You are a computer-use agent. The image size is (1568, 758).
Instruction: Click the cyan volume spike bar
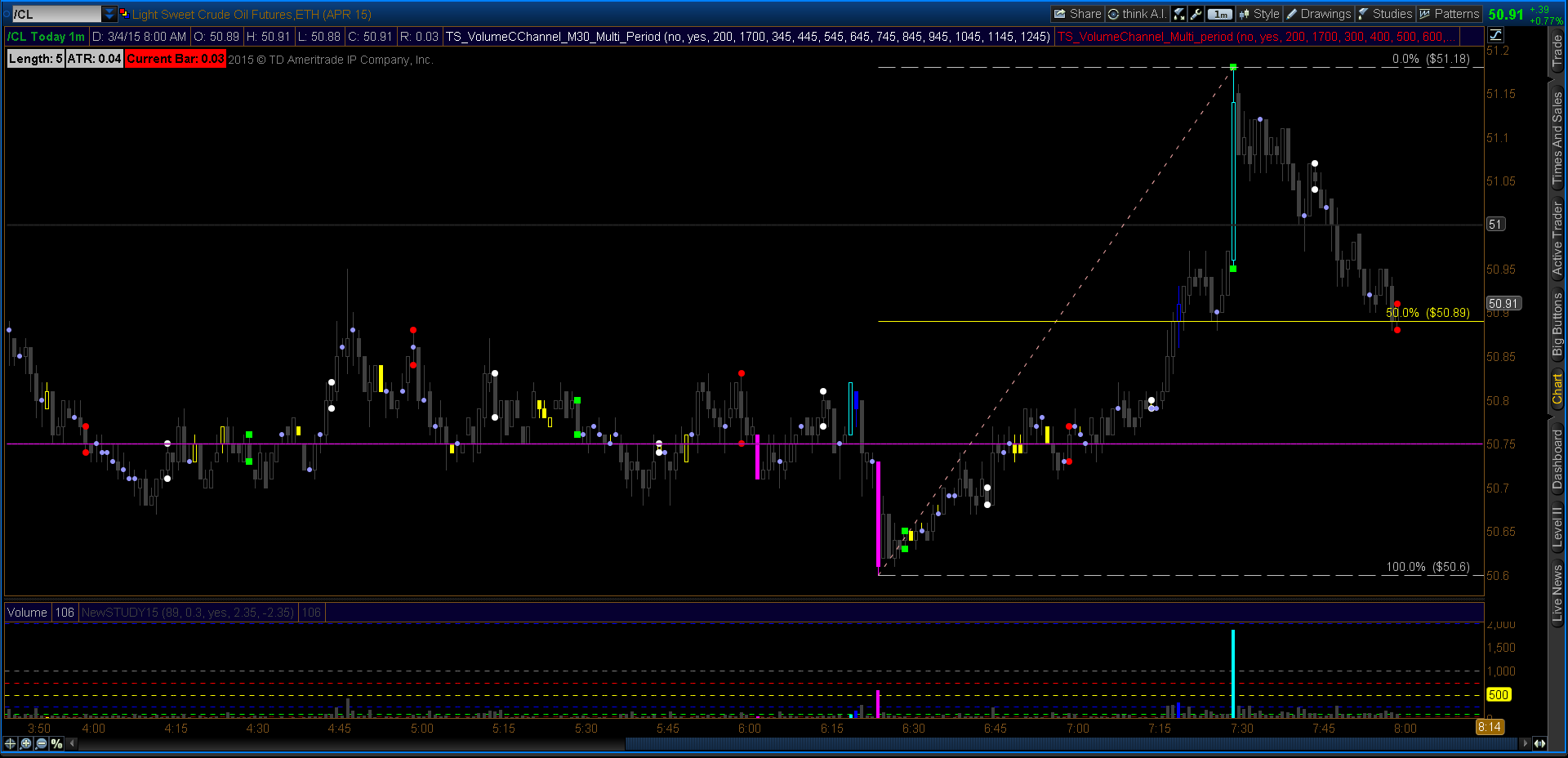pyautogui.click(x=1233, y=673)
